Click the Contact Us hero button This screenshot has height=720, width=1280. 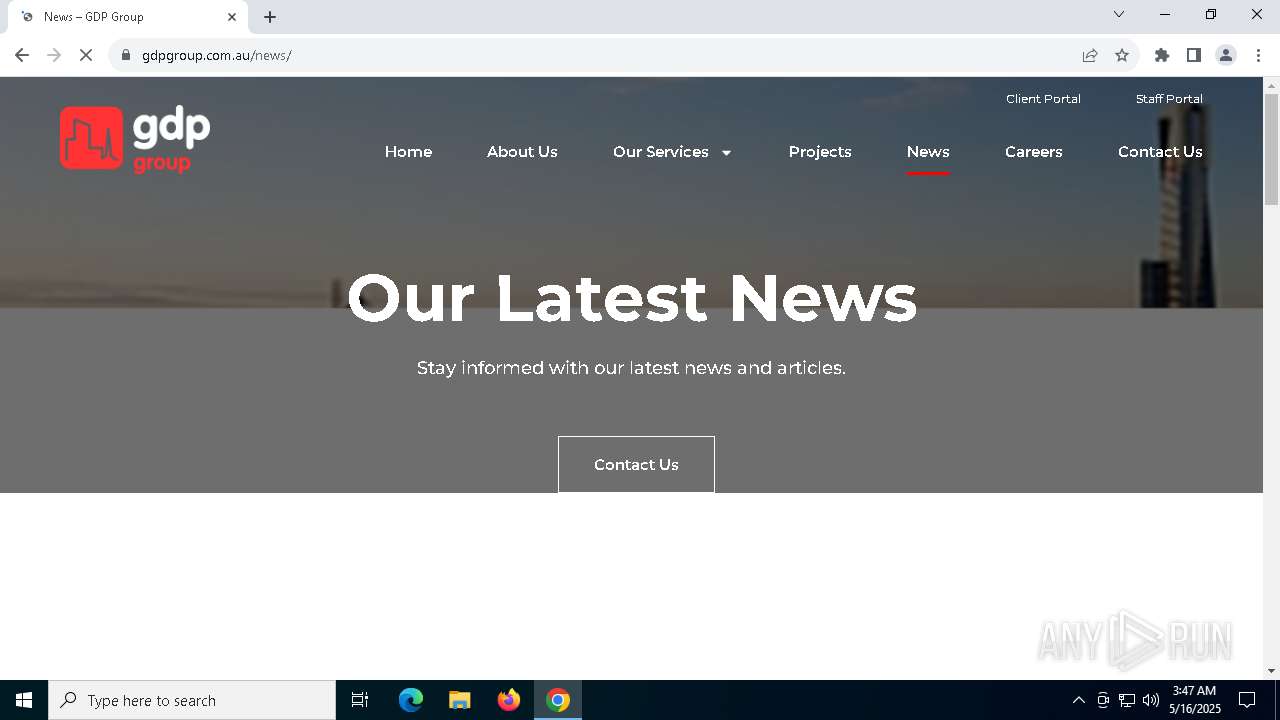636,464
